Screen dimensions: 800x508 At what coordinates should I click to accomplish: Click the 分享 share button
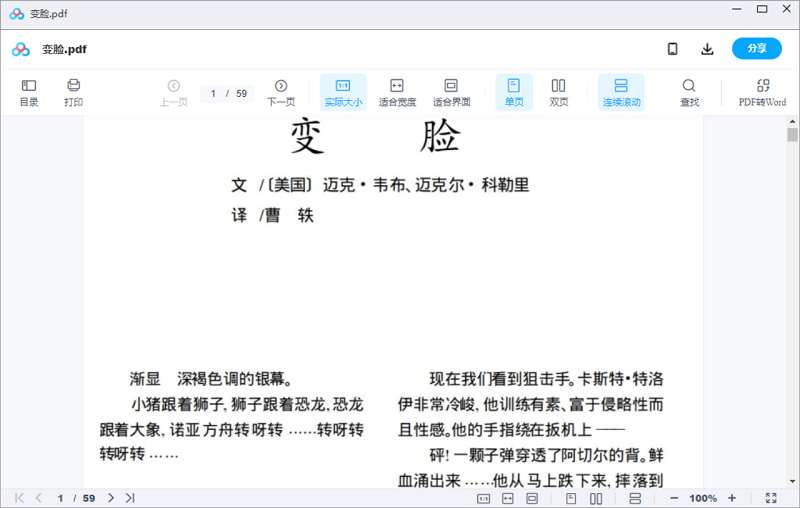coord(756,49)
